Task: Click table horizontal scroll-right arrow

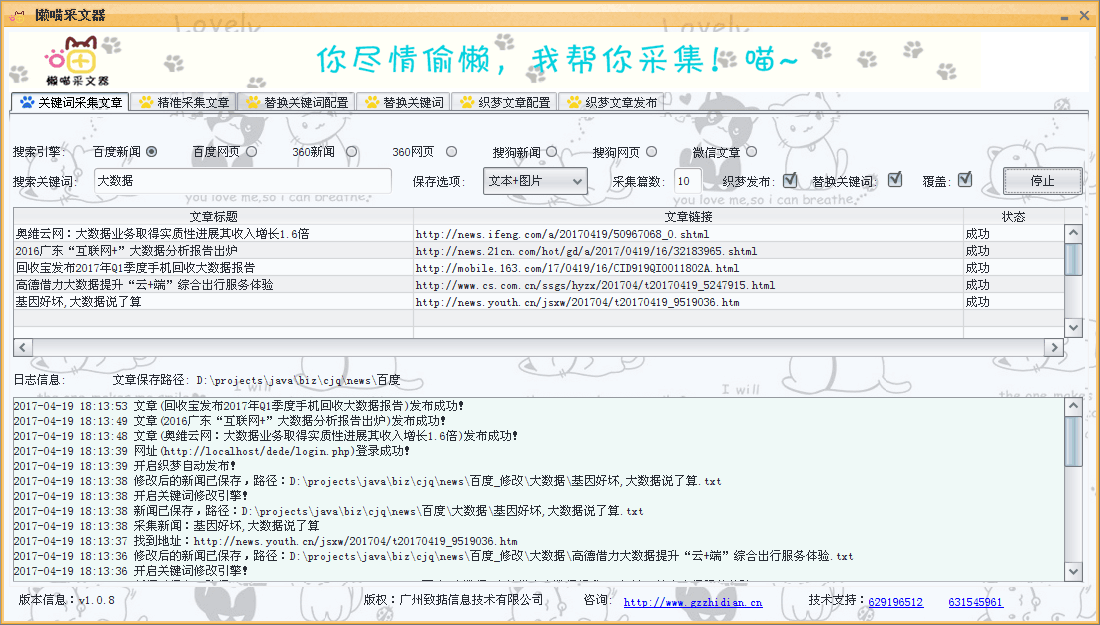Action: [x=1054, y=347]
